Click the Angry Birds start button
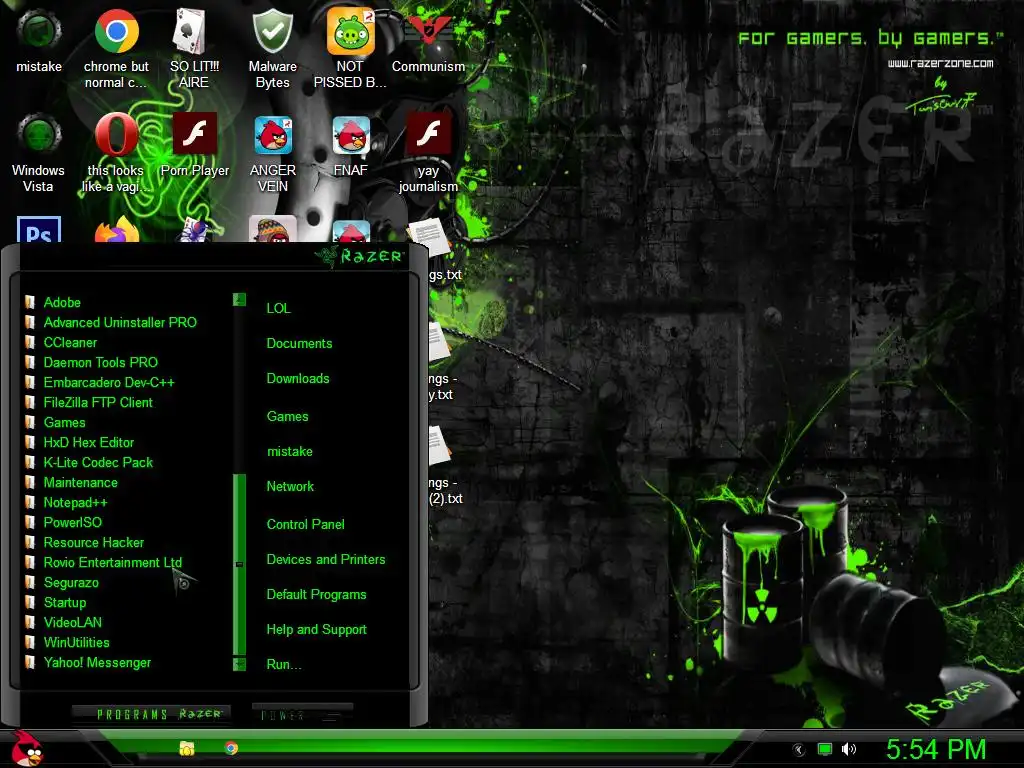The image size is (1024, 768). click(27, 748)
